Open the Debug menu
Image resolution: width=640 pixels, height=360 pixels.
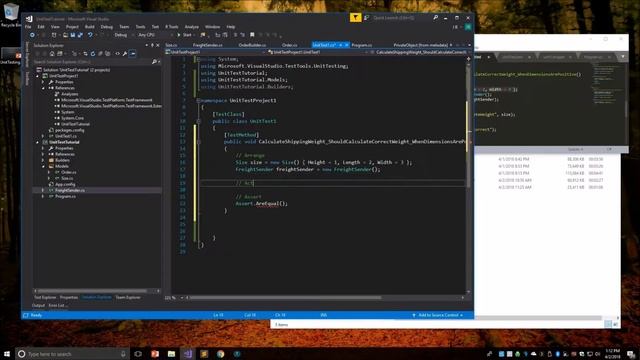107,27
